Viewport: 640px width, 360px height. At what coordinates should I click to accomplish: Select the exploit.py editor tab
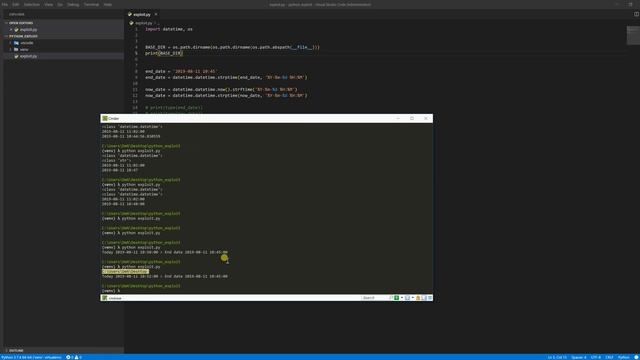pos(142,14)
